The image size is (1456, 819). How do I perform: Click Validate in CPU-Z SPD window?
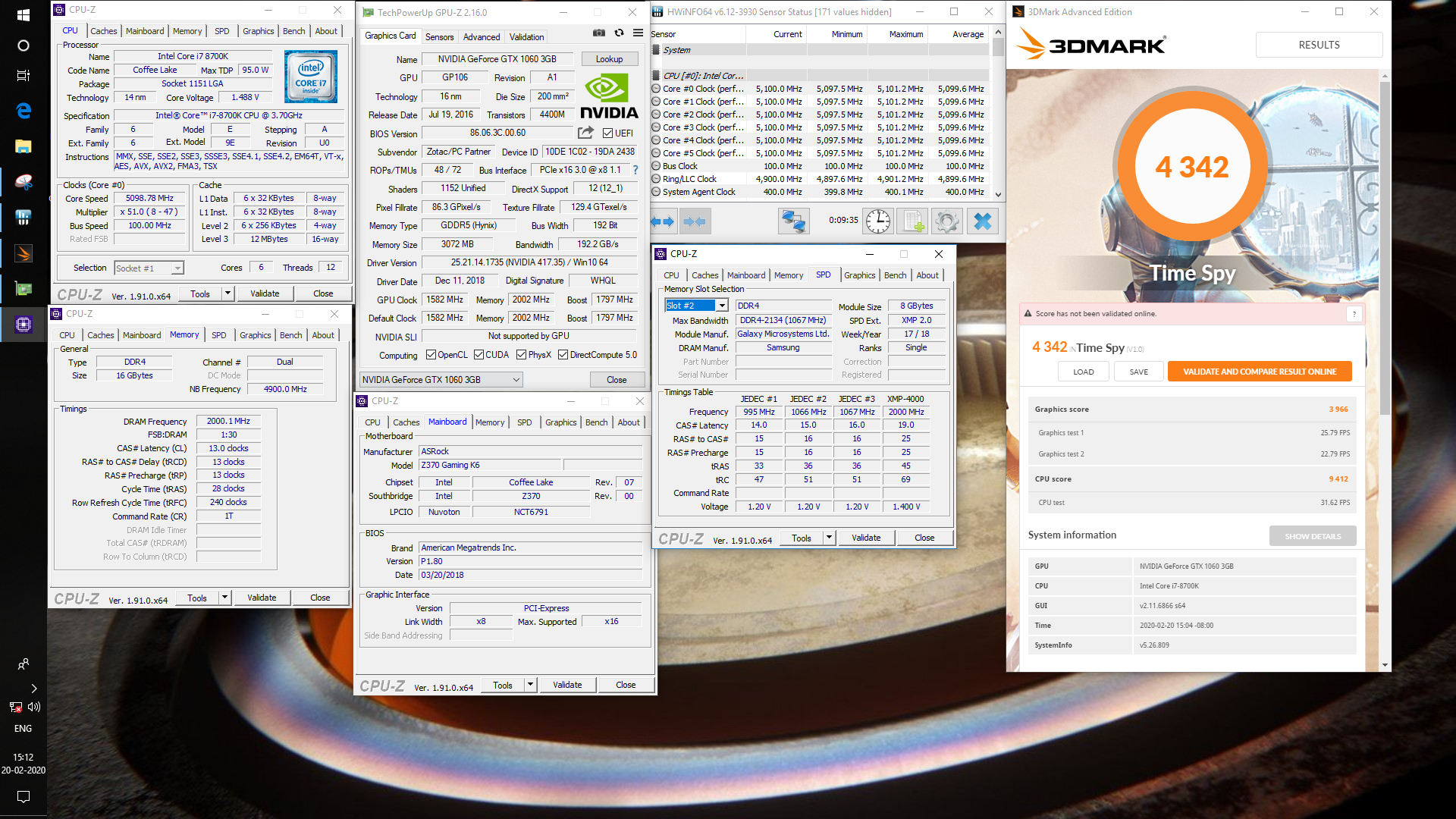pos(866,538)
